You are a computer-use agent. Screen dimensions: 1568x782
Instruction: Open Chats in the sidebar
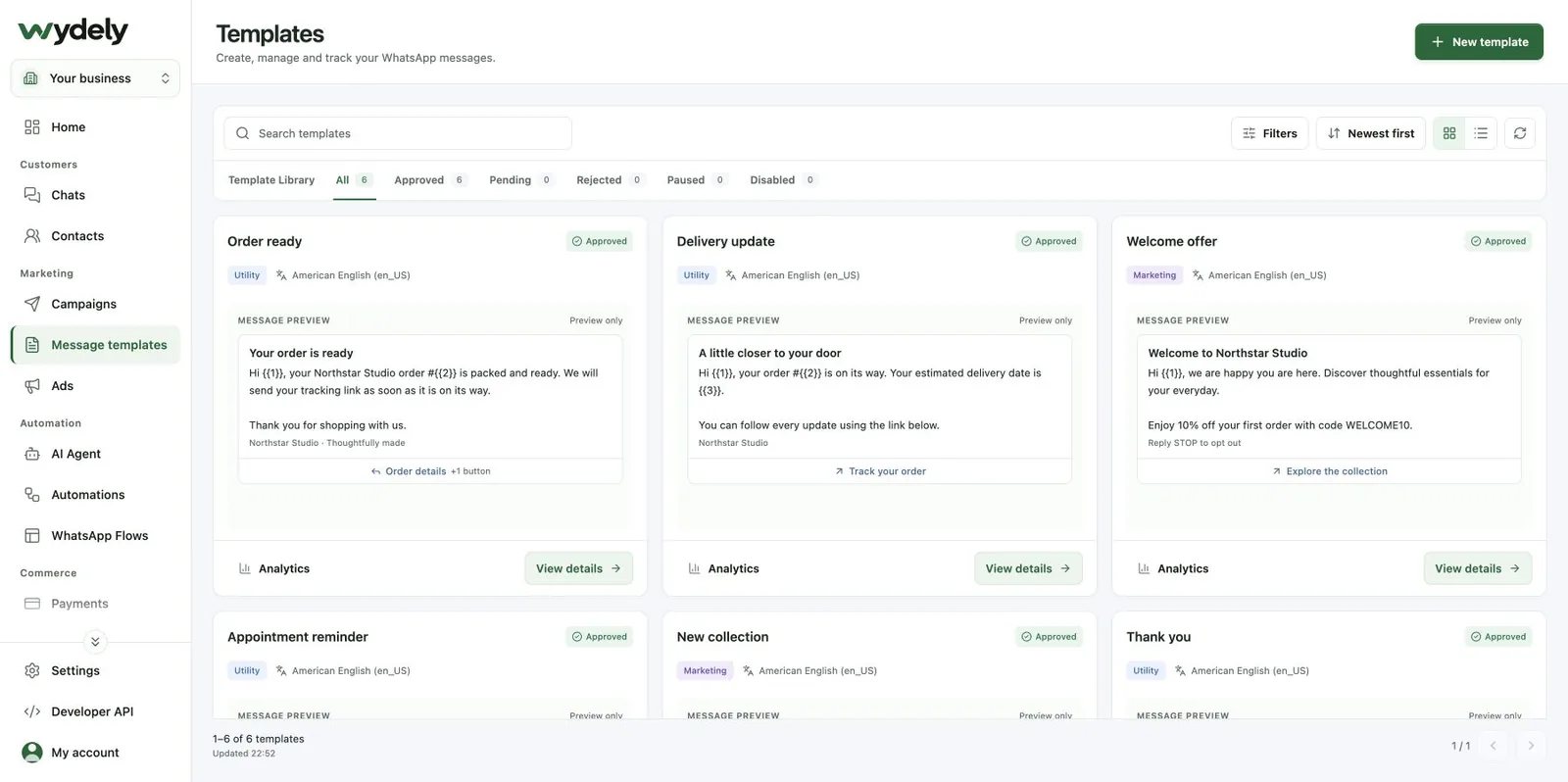pyautogui.click(x=95, y=195)
